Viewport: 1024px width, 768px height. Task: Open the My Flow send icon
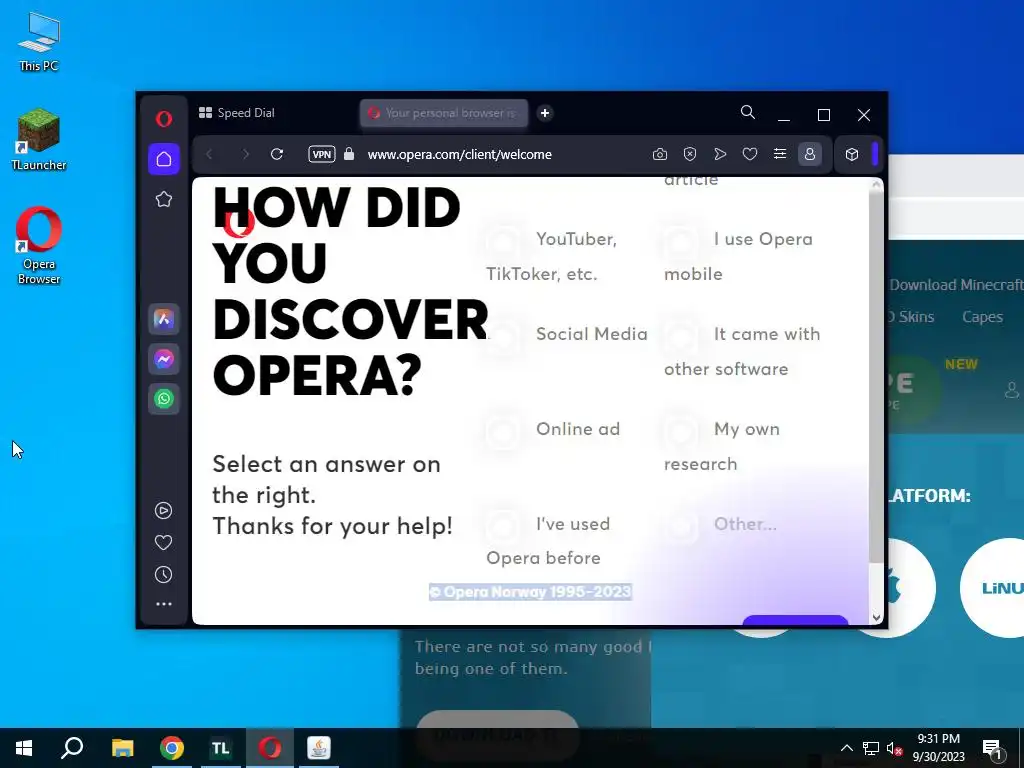coord(720,155)
